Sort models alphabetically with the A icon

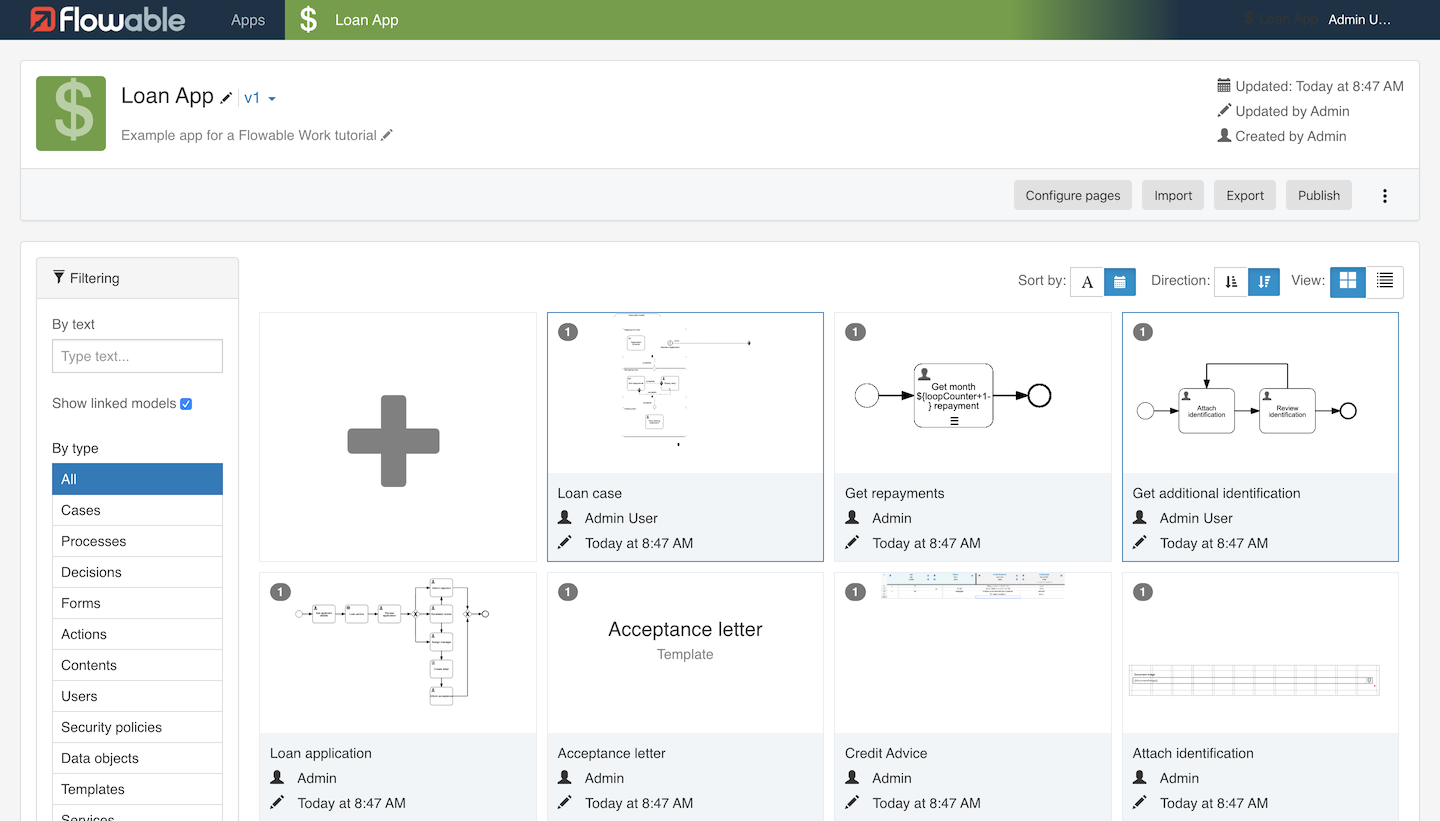pos(1087,282)
